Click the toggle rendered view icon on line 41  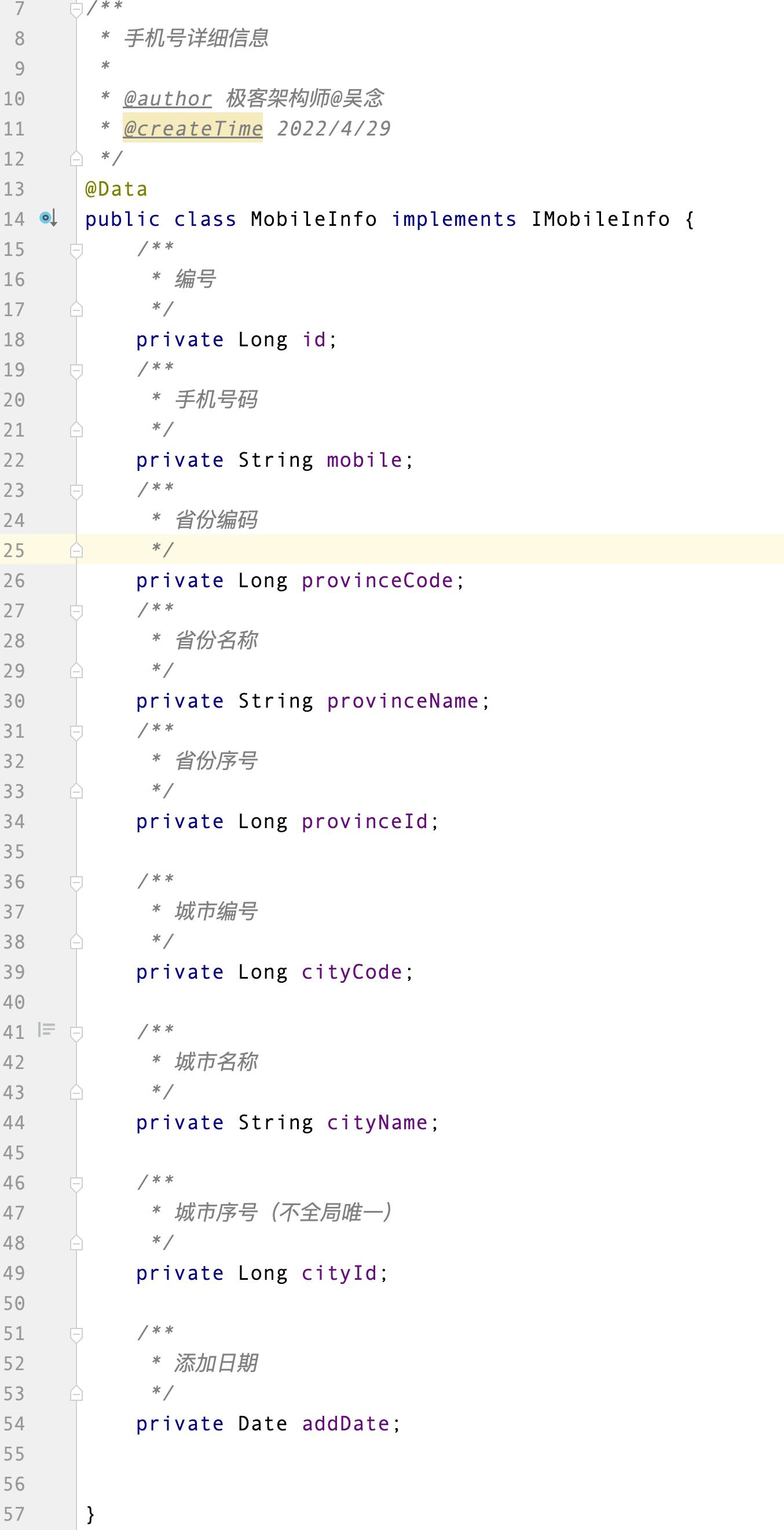tap(46, 1029)
